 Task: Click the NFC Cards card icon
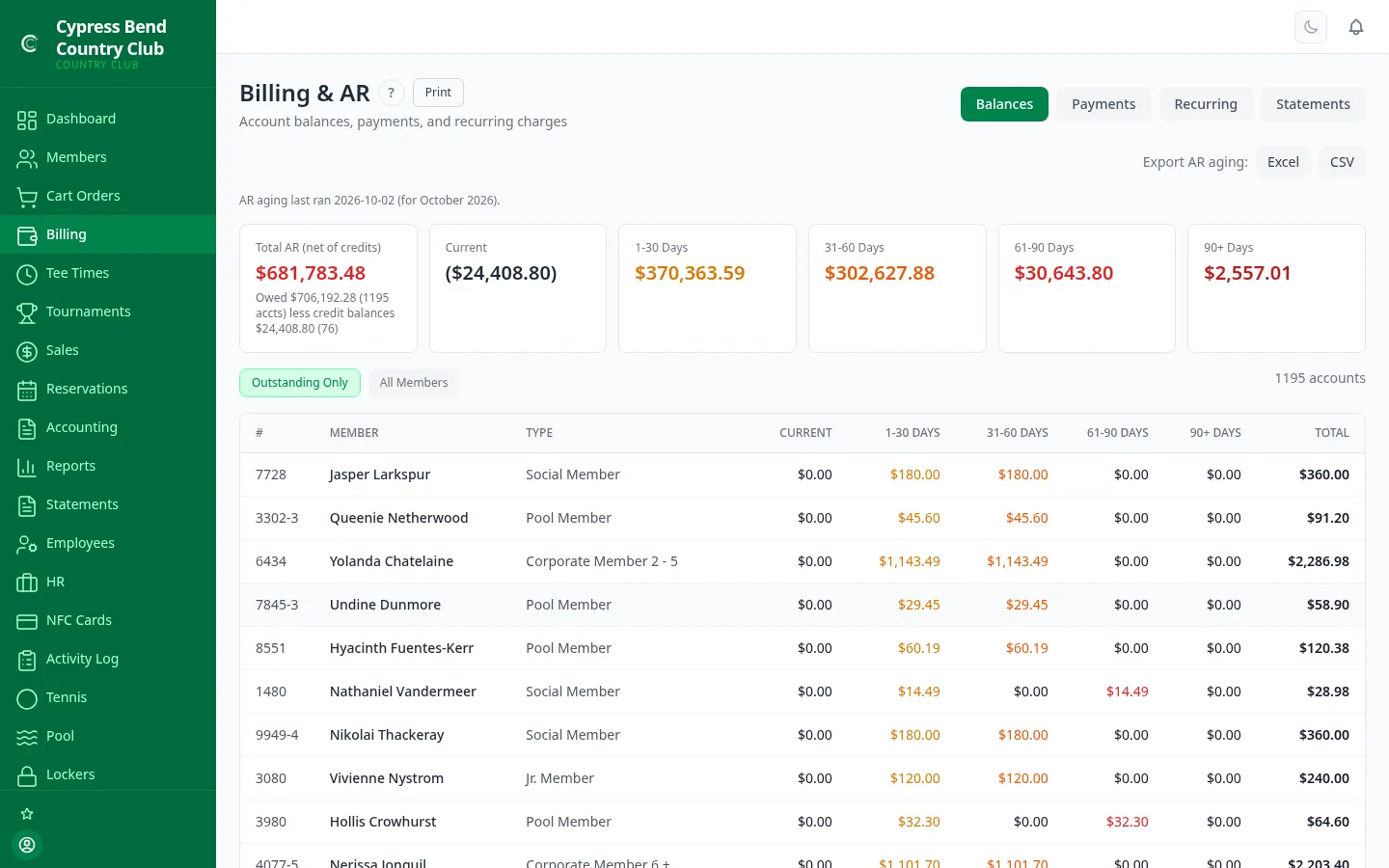coord(27,621)
